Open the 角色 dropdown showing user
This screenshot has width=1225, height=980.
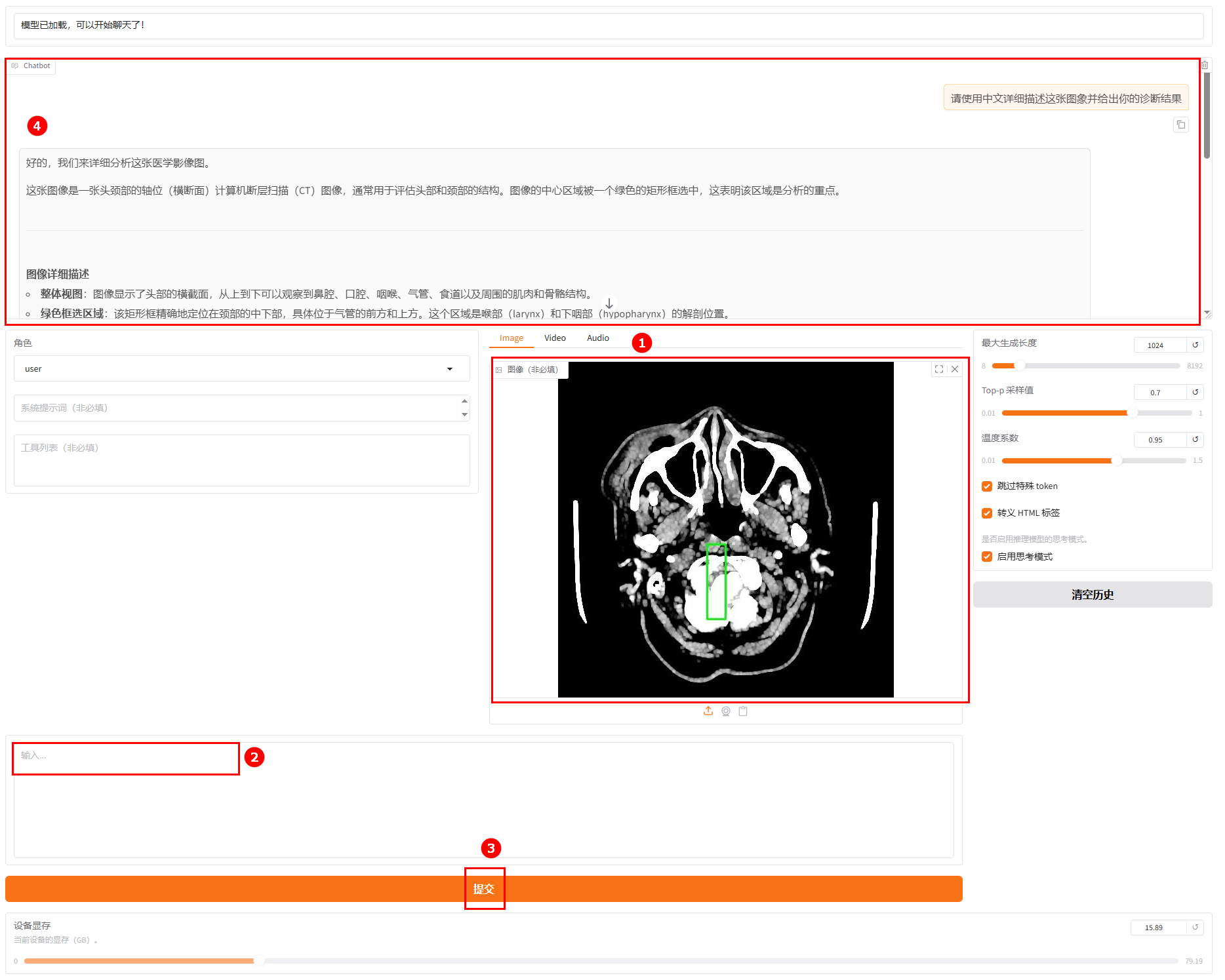click(x=241, y=368)
